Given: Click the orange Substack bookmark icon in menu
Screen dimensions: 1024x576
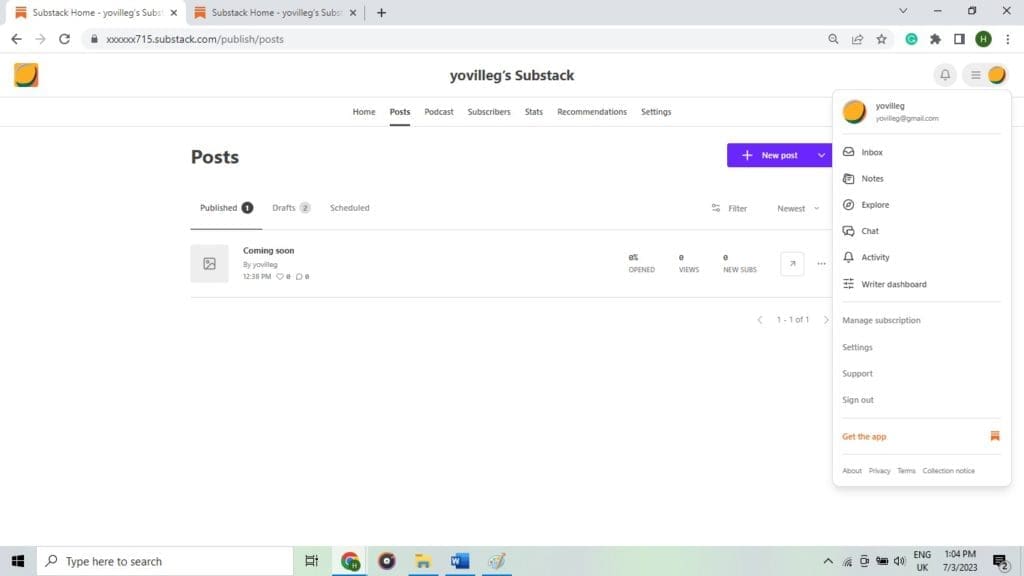Looking at the screenshot, I should click(995, 436).
